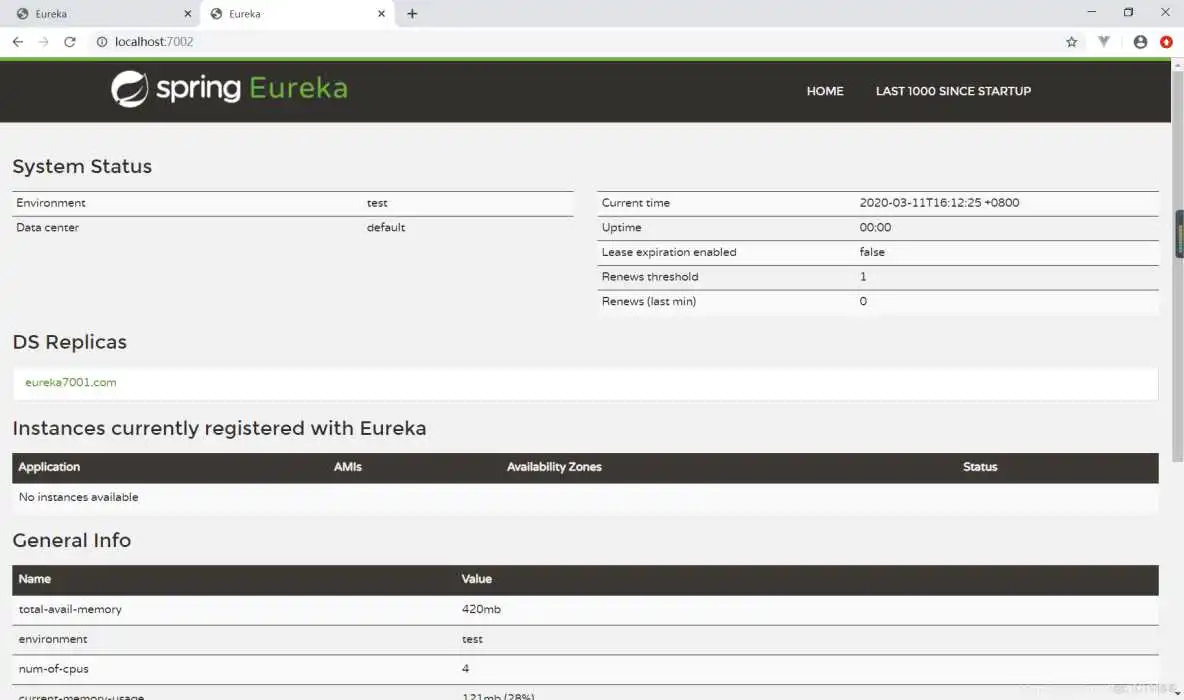The image size is (1184, 700).
Task: Click the eureka7001.com replica link
Action: tap(70, 382)
